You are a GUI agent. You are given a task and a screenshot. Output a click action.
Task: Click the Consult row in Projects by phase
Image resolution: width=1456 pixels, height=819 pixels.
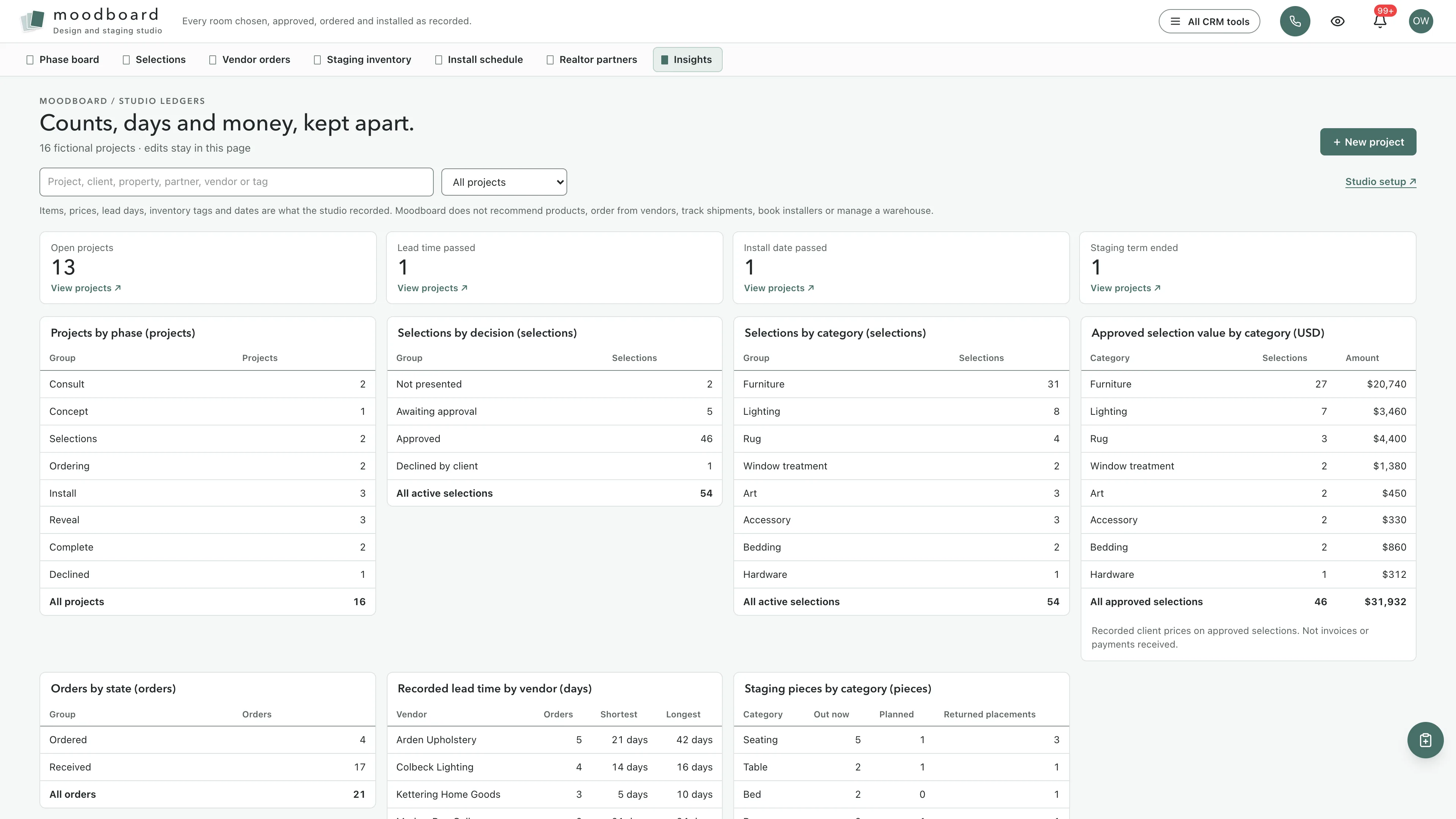pyautogui.click(x=207, y=384)
